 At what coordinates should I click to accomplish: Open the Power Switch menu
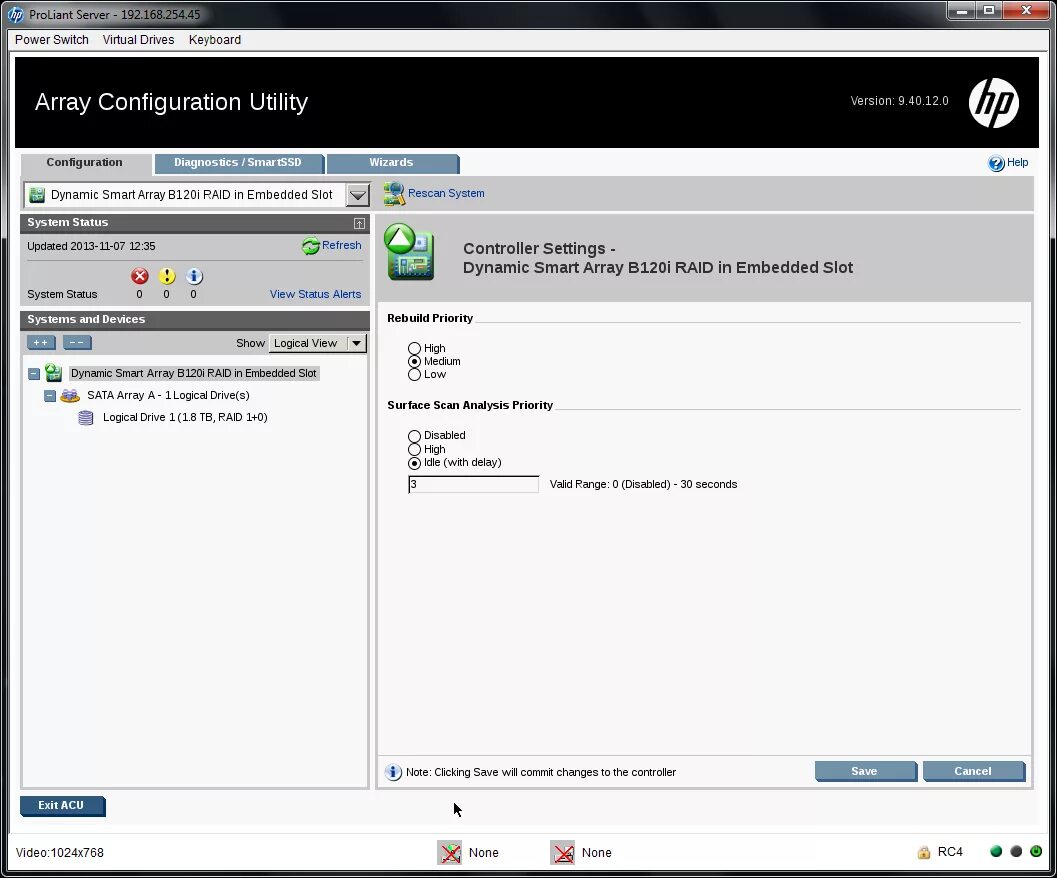tap(52, 40)
